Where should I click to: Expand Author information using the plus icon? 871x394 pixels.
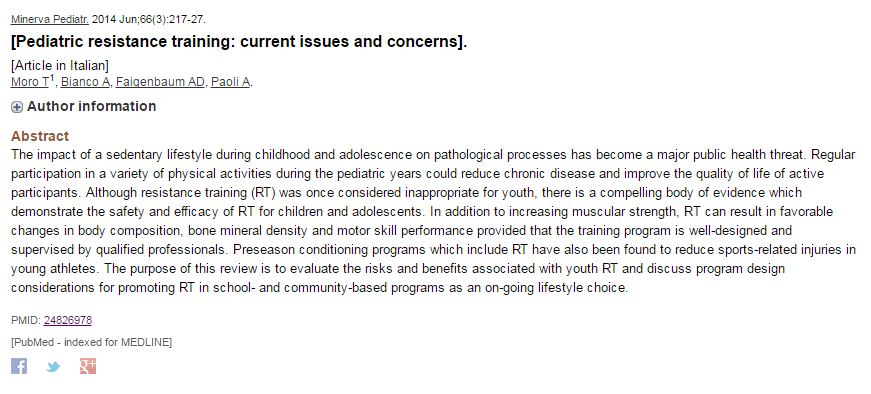click(17, 107)
